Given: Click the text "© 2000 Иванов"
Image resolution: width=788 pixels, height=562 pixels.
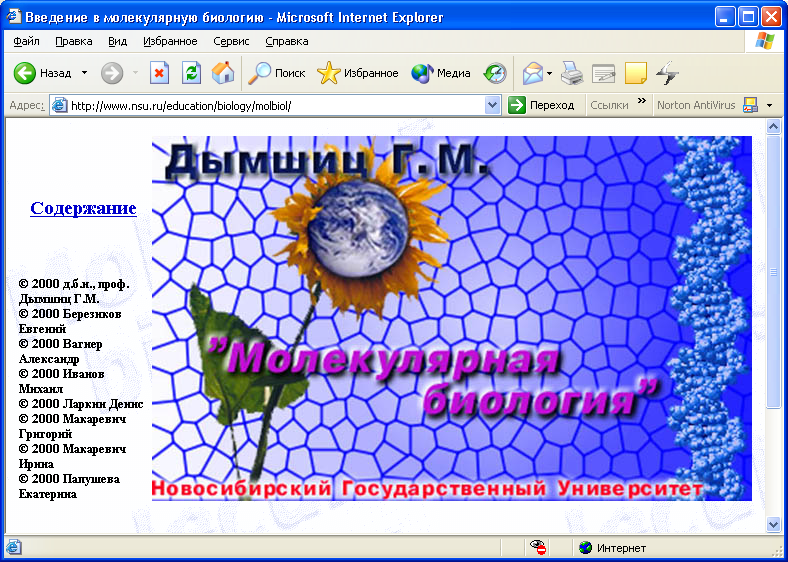Looking at the screenshot, I should coord(61,373).
